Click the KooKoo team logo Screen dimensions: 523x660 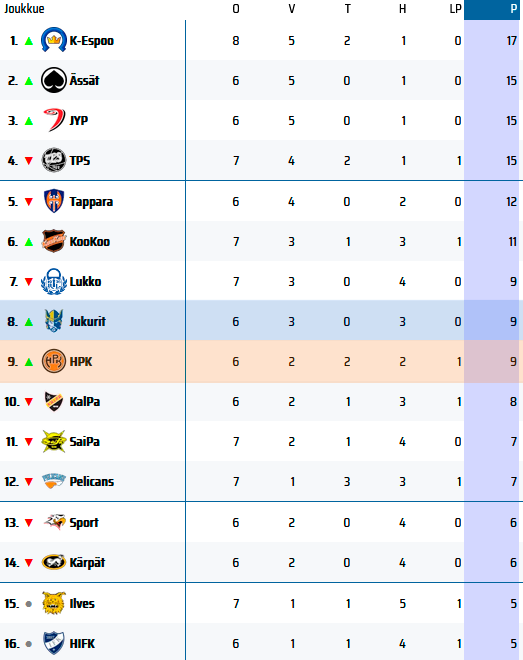click(x=53, y=241)
